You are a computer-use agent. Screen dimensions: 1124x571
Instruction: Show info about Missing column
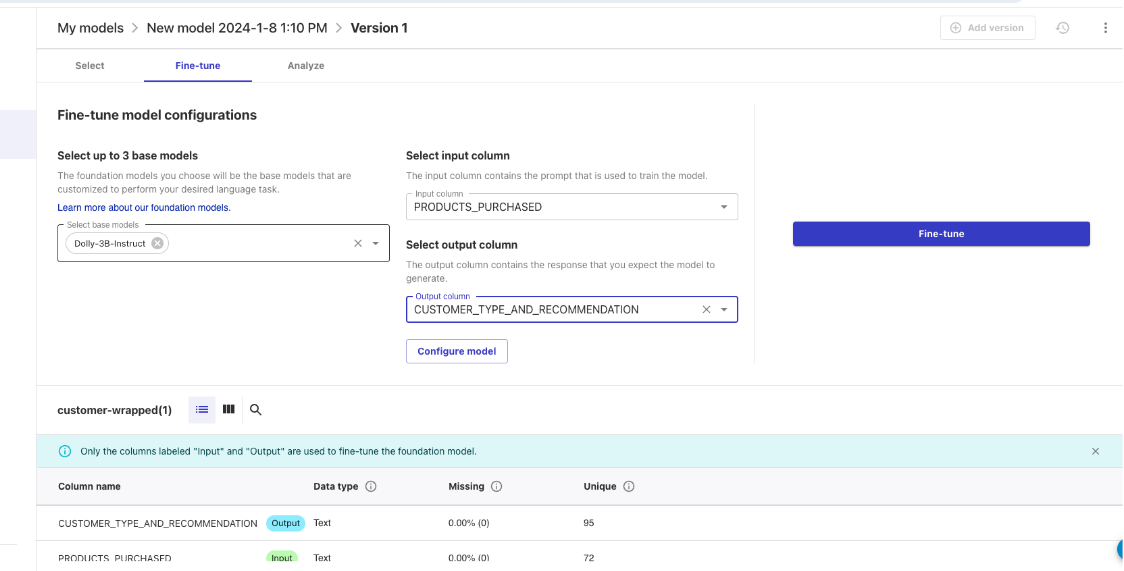coord(496,487)
